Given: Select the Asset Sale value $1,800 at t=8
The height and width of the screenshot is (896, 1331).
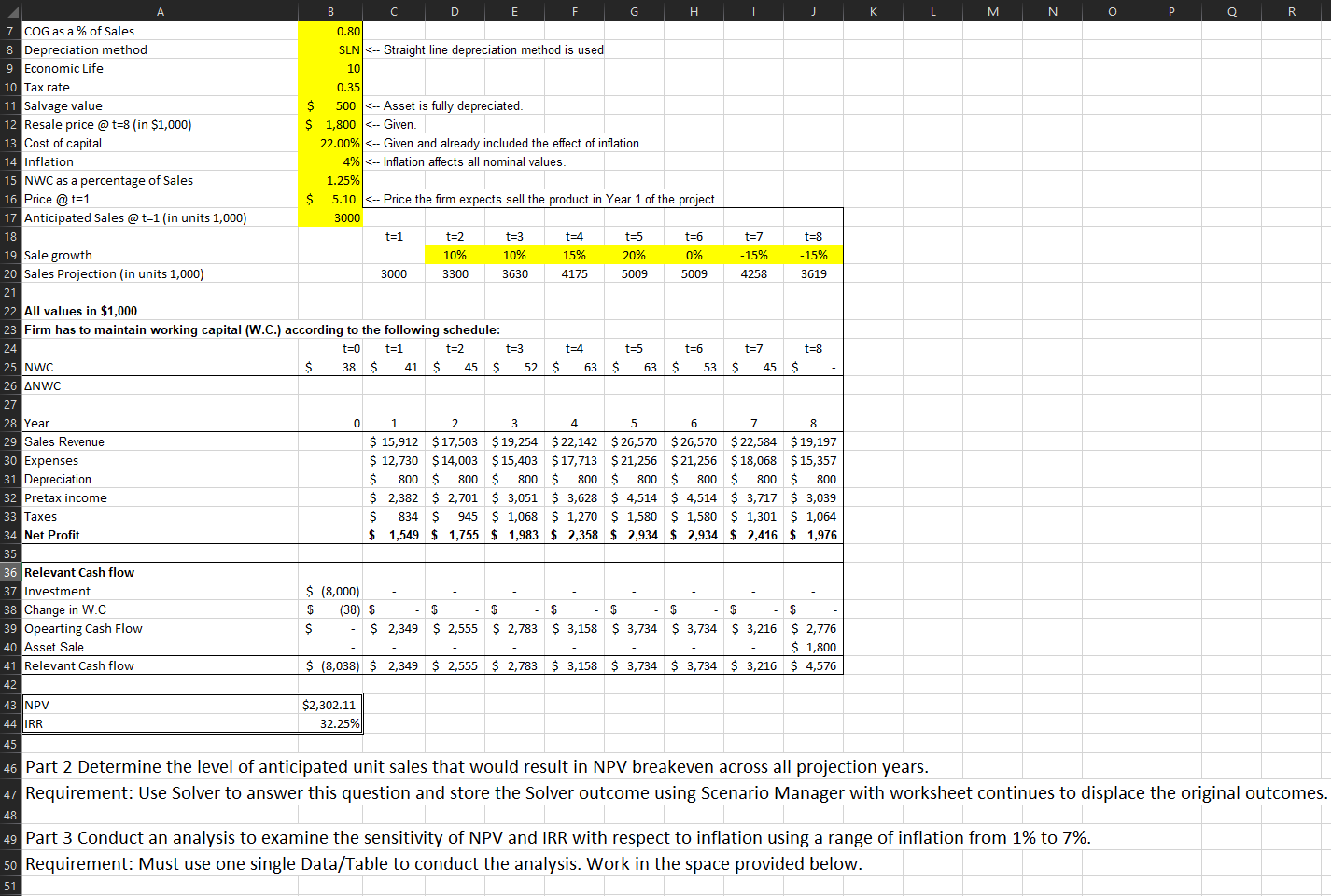Looking at the screenshot, I should tap(812, 647).
